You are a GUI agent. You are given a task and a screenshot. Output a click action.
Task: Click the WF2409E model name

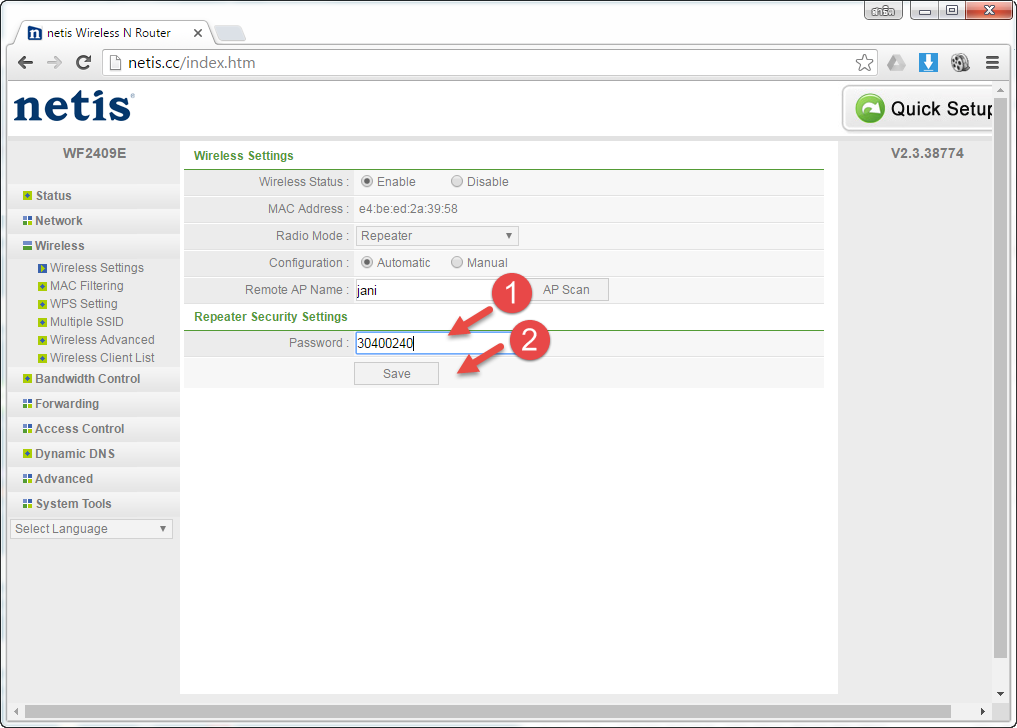94,153
